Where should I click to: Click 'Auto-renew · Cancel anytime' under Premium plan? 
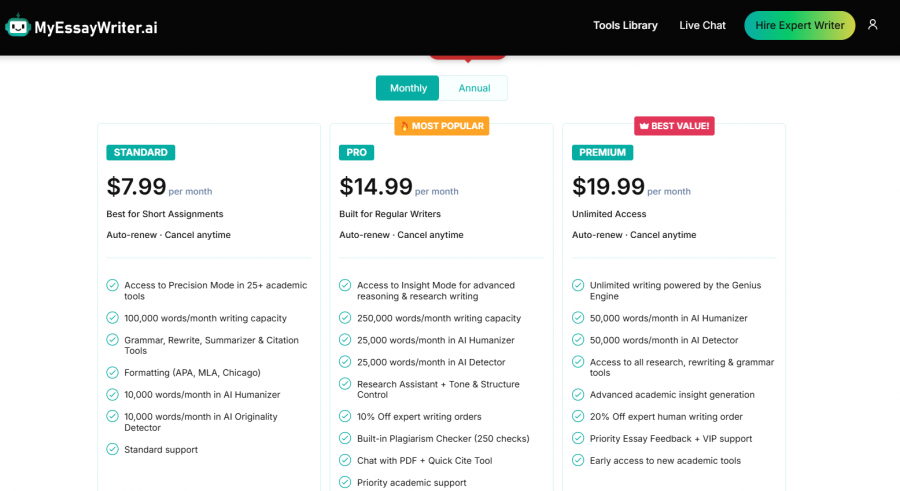pos(634,235)
